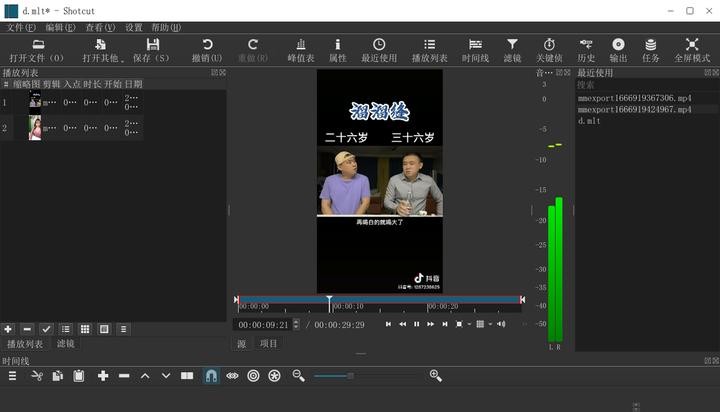This screenshot has height=412, width=720.
Task: Select second playlist clip thumbnail
Action: [35, 128]
